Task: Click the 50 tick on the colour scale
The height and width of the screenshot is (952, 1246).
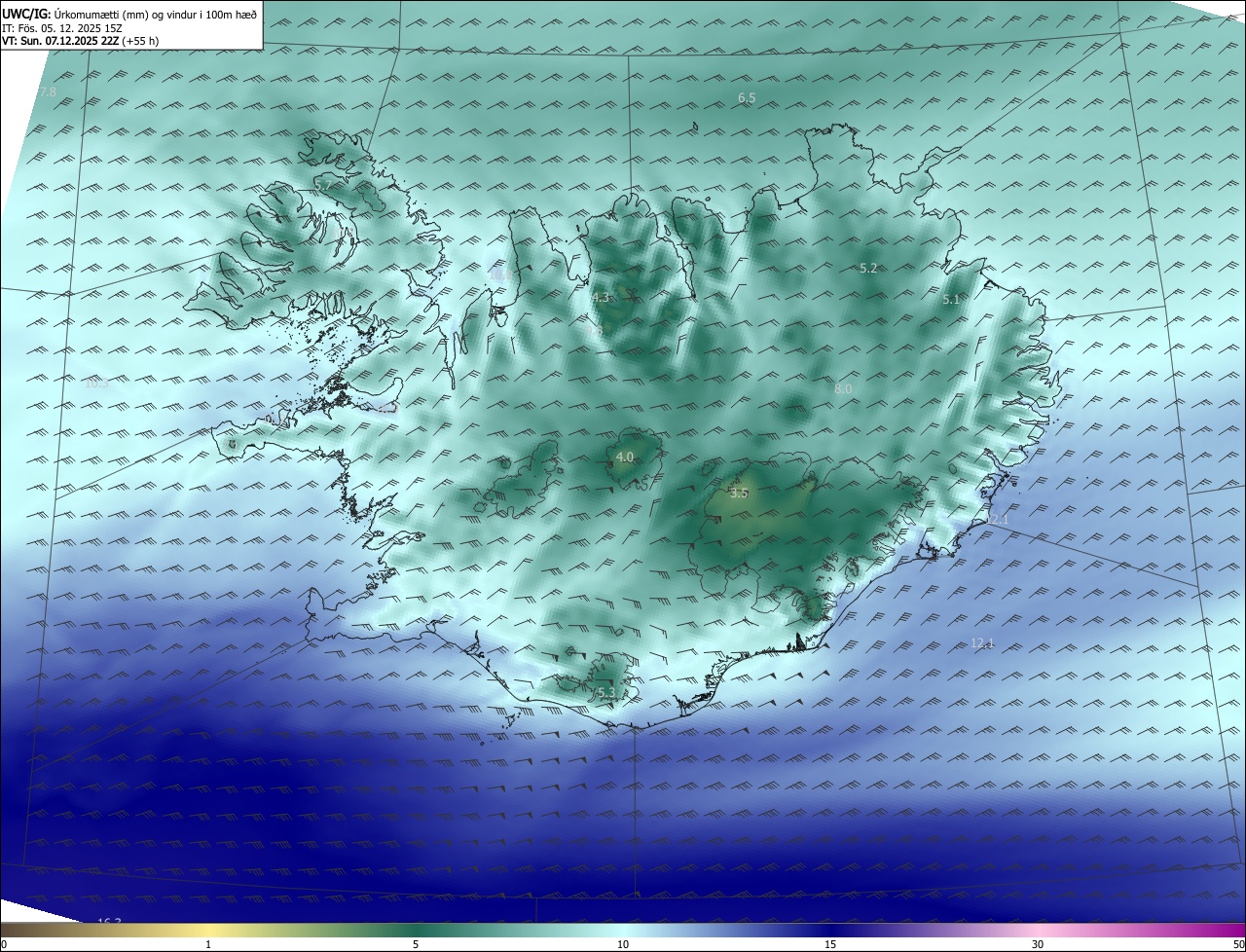Action: 1238,944
